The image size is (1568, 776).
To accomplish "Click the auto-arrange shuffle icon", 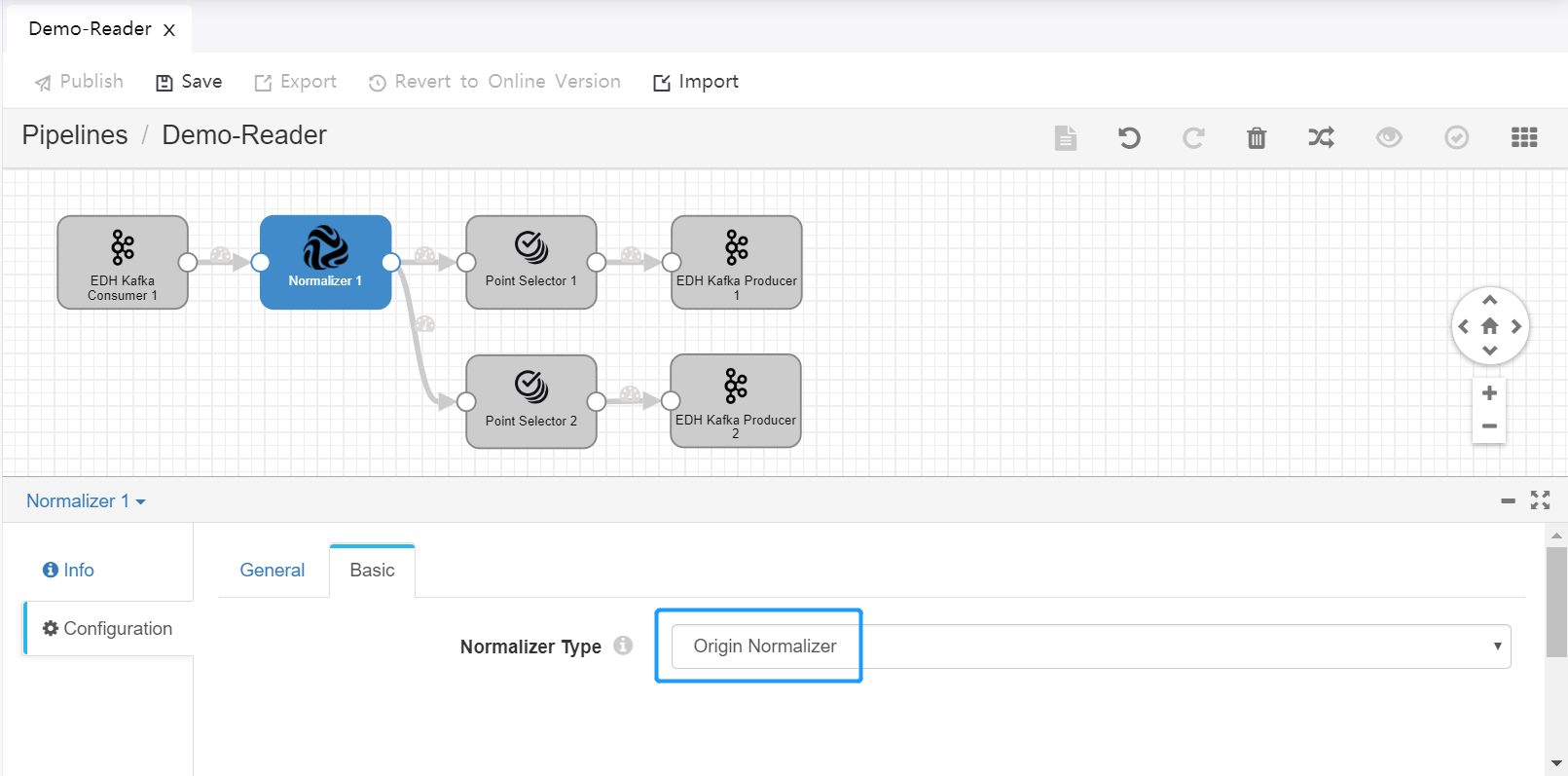I will click(x=1321, y=137).
